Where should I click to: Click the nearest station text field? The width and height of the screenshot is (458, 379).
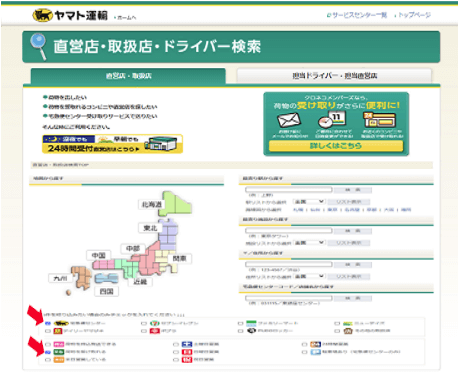pyautogui.click(x=289, y=190)
